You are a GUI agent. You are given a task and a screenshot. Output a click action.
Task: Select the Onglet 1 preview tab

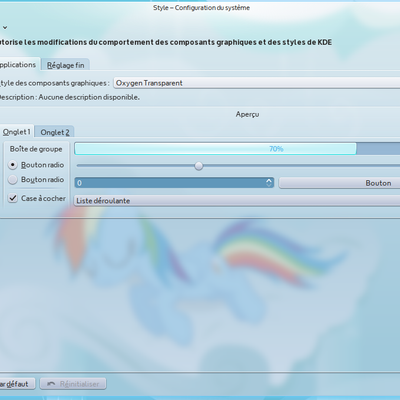pyautogui.click(x=17, y=132)
